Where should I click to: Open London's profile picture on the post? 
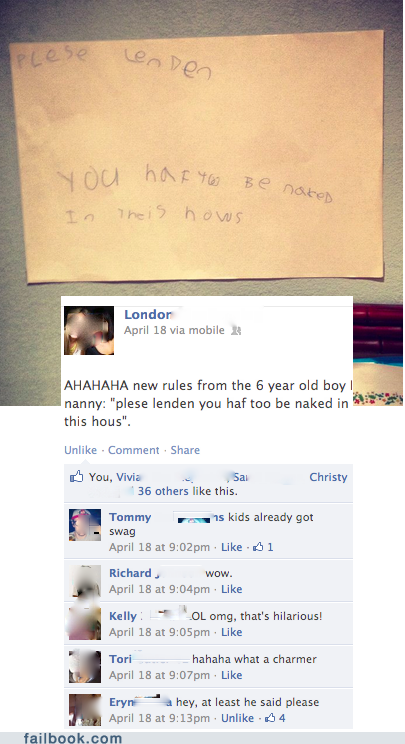pyautogui.click(x=89, y=330)
